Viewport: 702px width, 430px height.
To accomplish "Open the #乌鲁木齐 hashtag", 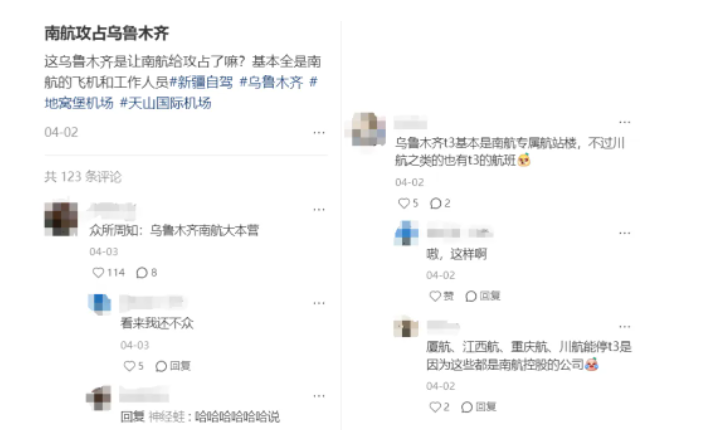I will coord(271,82).
